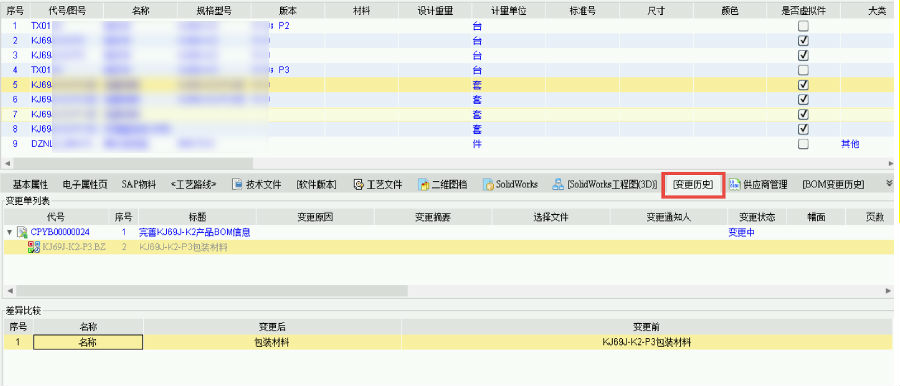Click the BOM table scroll-left arrow

7,164
